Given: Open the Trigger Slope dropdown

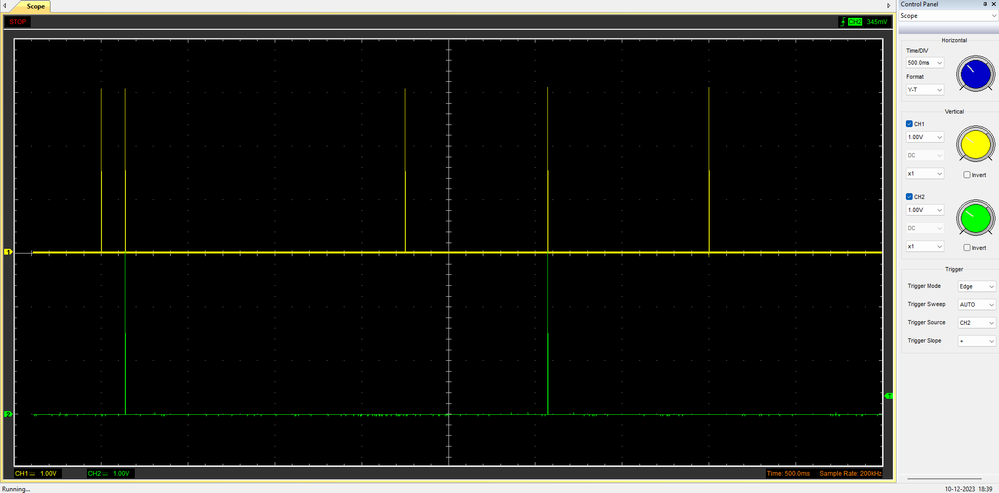Looking at the screenshot, I should [977, 341].
